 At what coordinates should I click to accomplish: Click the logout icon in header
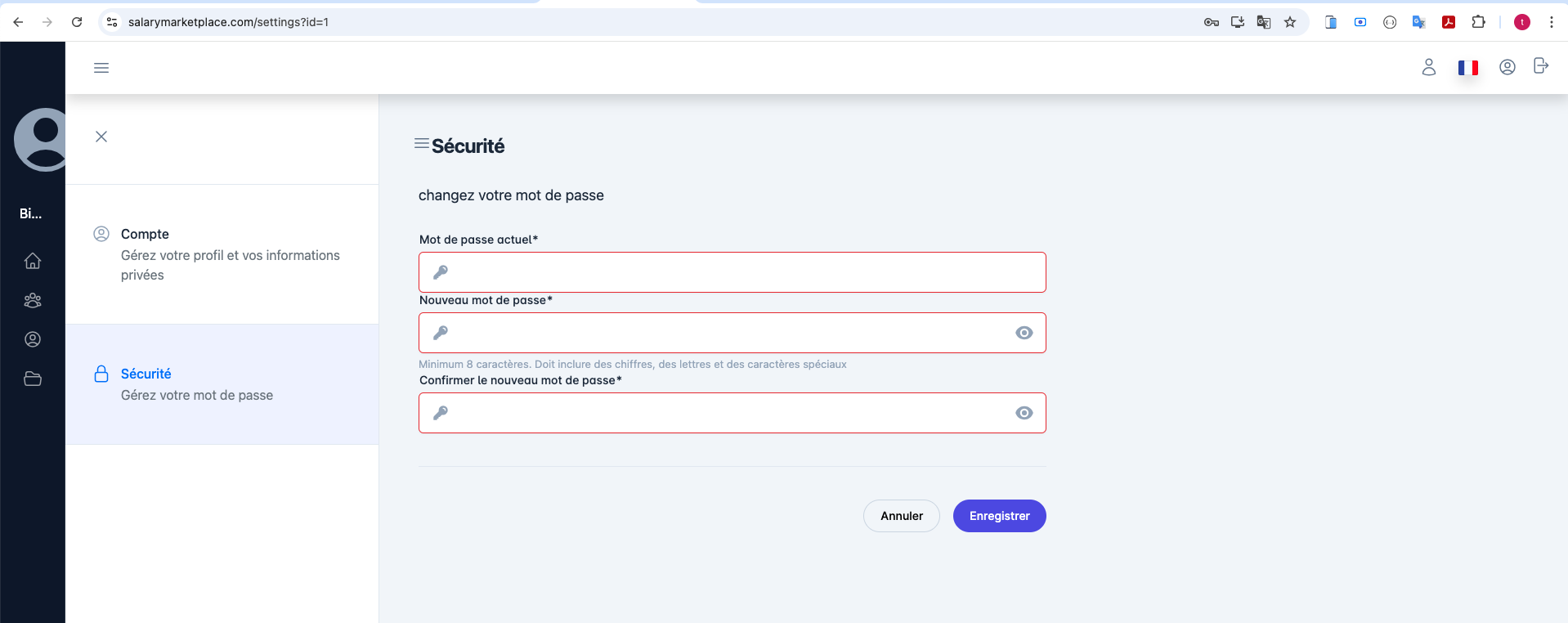pyautogui.click(x=1540, y=66)
